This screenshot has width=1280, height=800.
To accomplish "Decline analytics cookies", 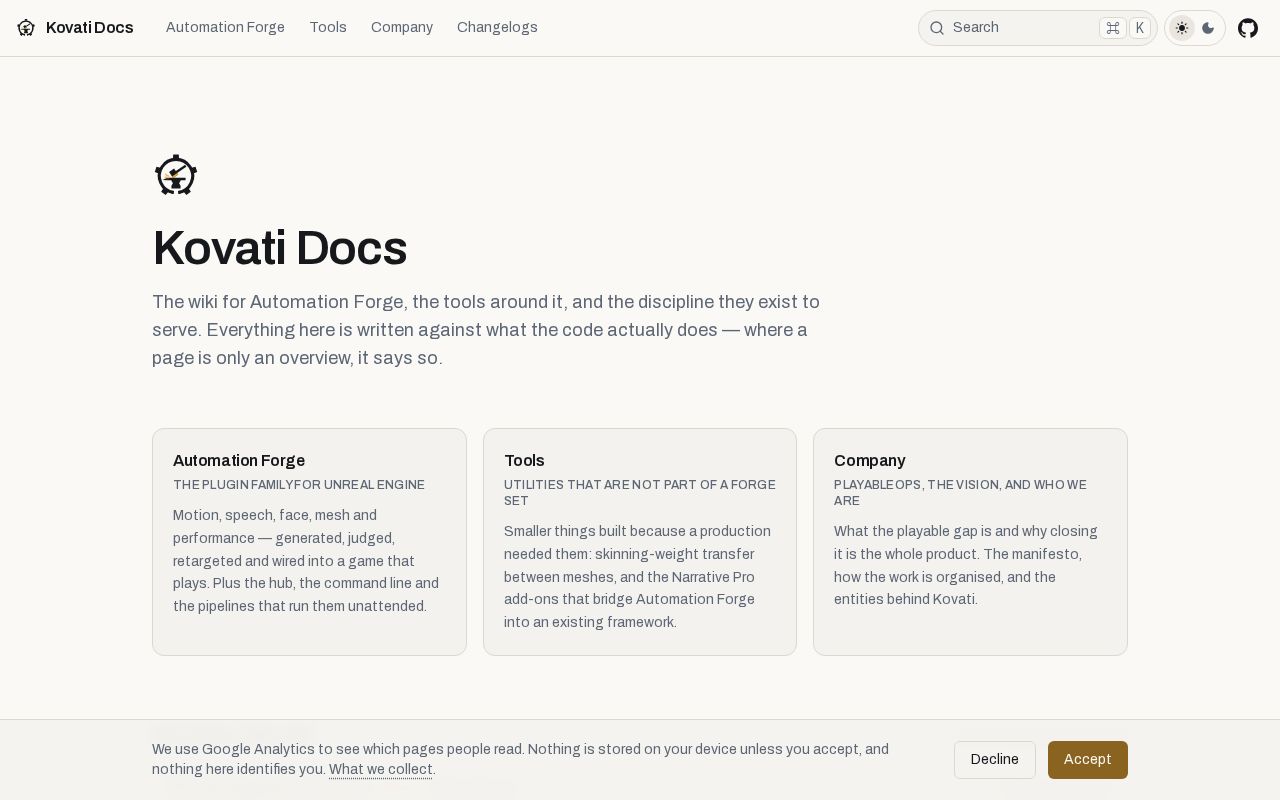I will pos(995,760).
